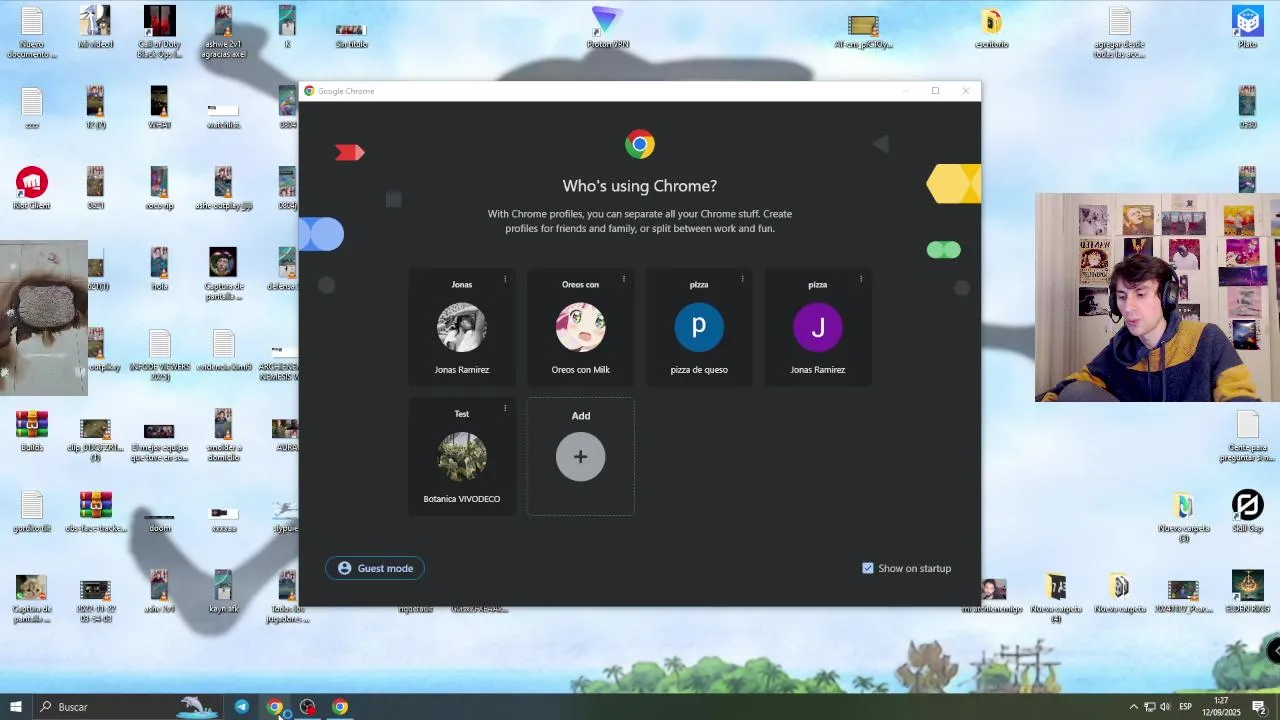Viewport: 1280px width, 720px height.
Task: Open more options for the pizza de queso profile
Action: pos(742,279)
